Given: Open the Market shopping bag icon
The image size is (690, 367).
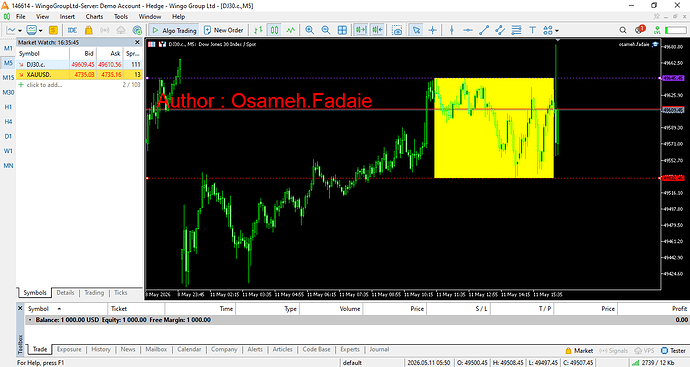Looking at the screenshot, I should [x=88, y=30].
